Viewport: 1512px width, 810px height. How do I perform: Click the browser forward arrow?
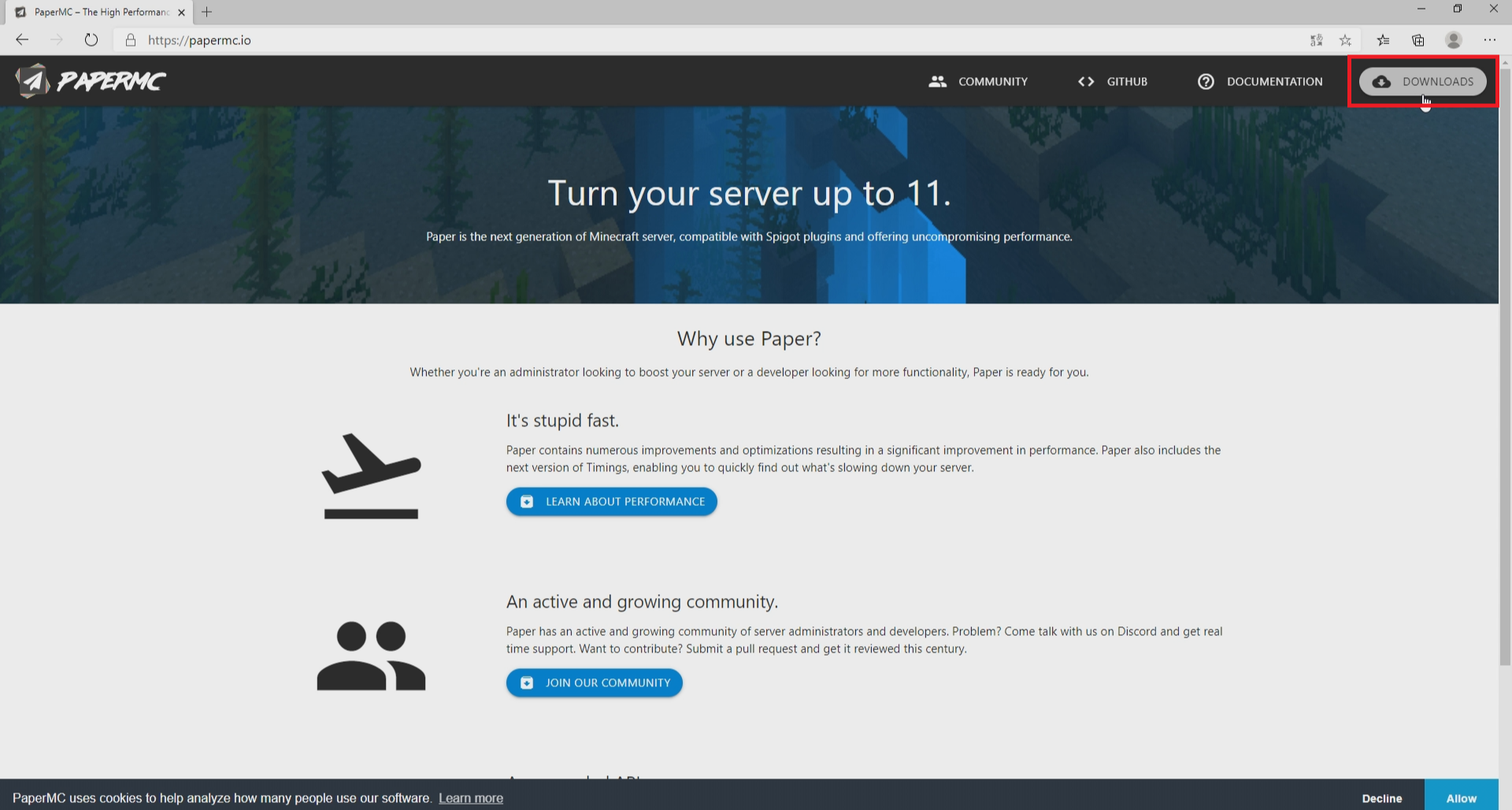[57, 40]
